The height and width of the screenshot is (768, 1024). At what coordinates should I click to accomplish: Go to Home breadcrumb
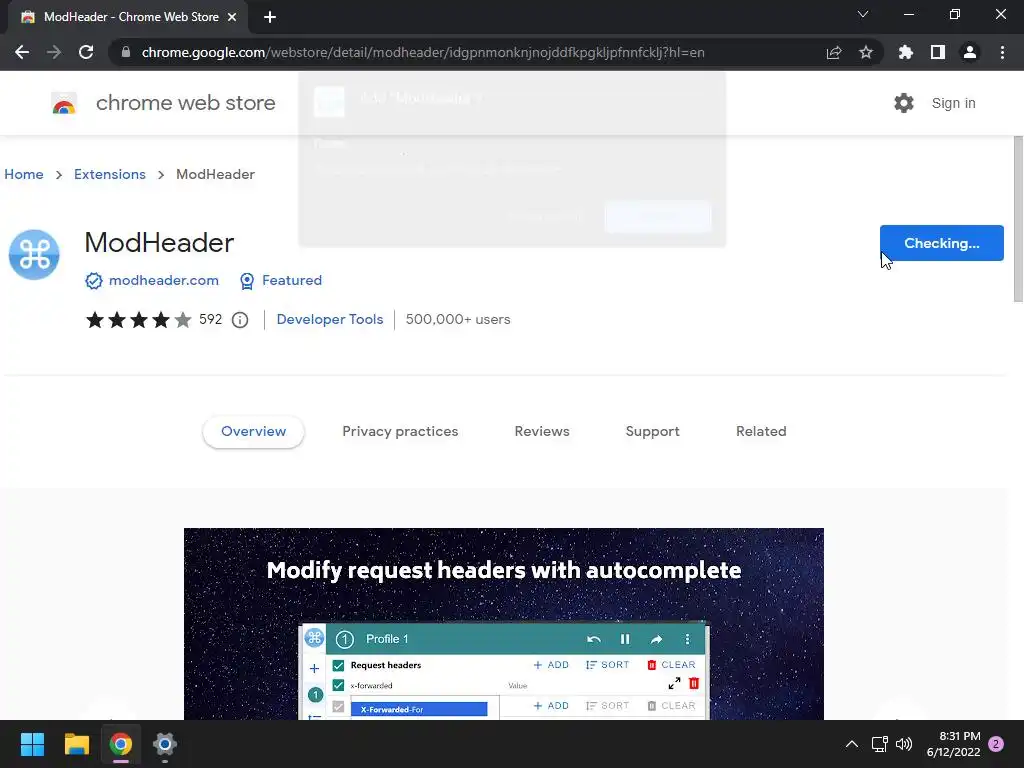tap(24, 174)
